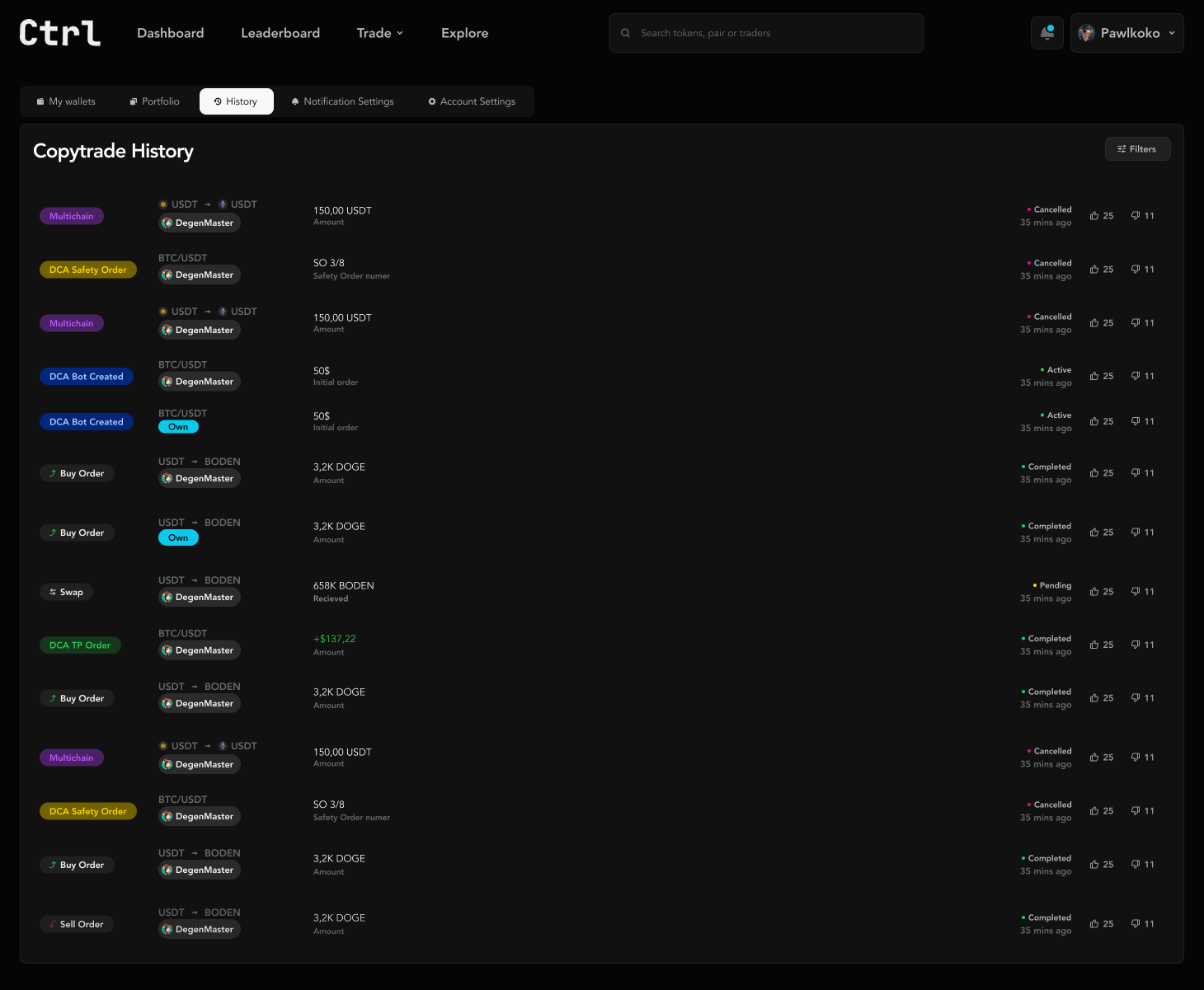Click the DCA Bot Created badge with Own tag
The width and height of the screenshot is (1204, 990).
(x=87, y=421)
